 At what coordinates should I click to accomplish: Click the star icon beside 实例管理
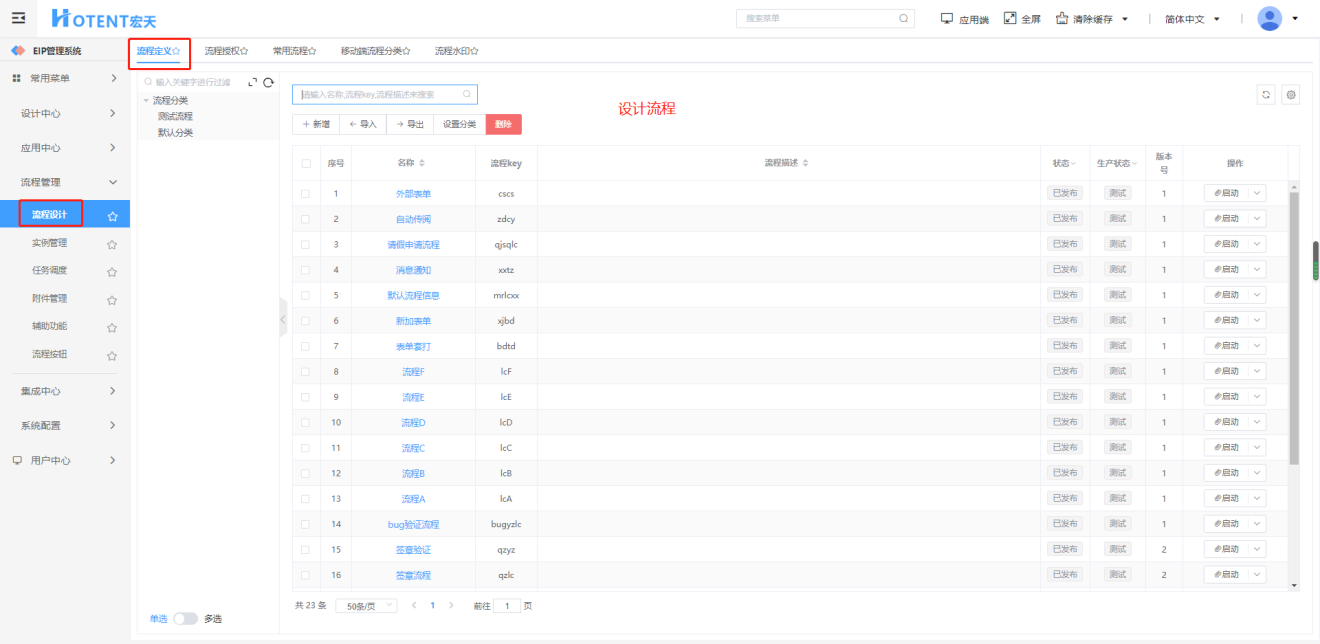[112, 243]
